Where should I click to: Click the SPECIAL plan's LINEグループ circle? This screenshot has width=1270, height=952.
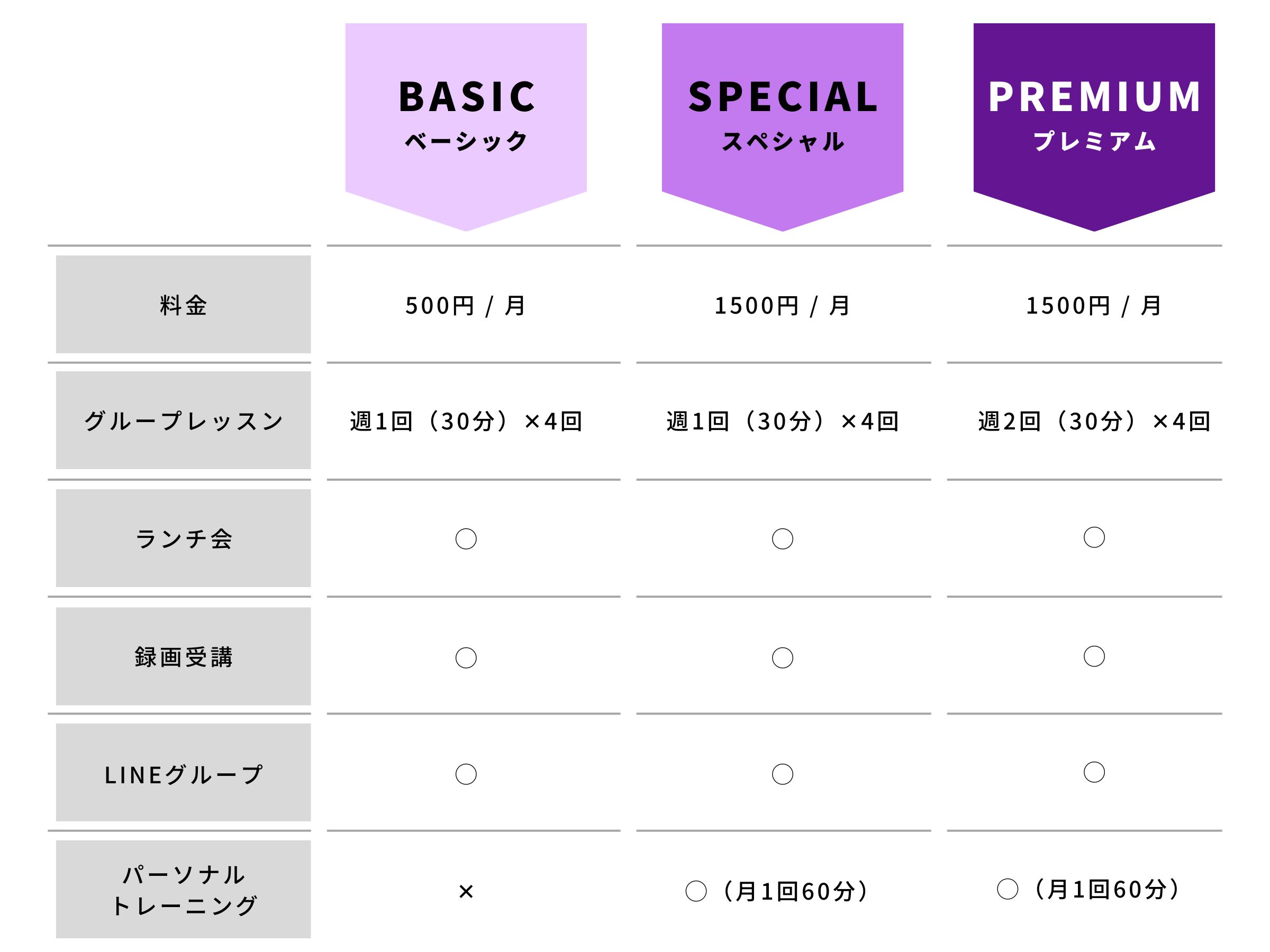[x=782, y=774]
